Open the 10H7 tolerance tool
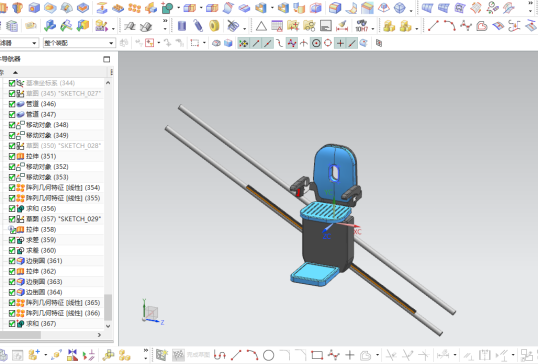This screenshot has width=538, height=364. coord(361,26)
